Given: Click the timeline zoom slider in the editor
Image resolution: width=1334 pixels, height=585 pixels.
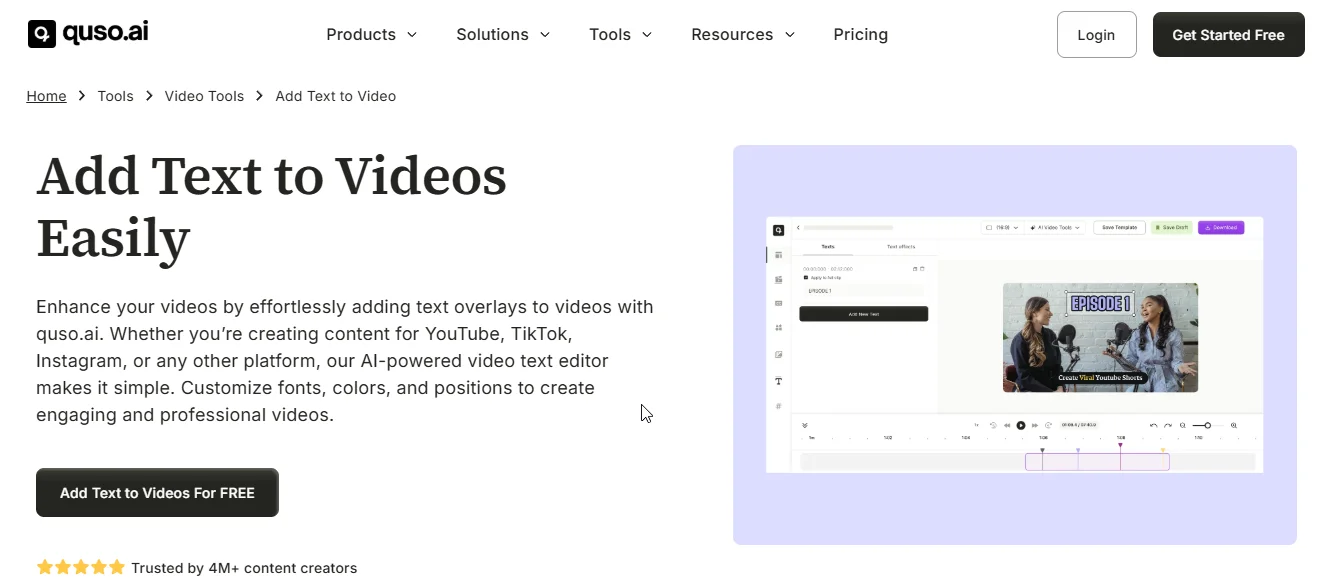Looking at the screenshot, I should (x=1208, y=425).
